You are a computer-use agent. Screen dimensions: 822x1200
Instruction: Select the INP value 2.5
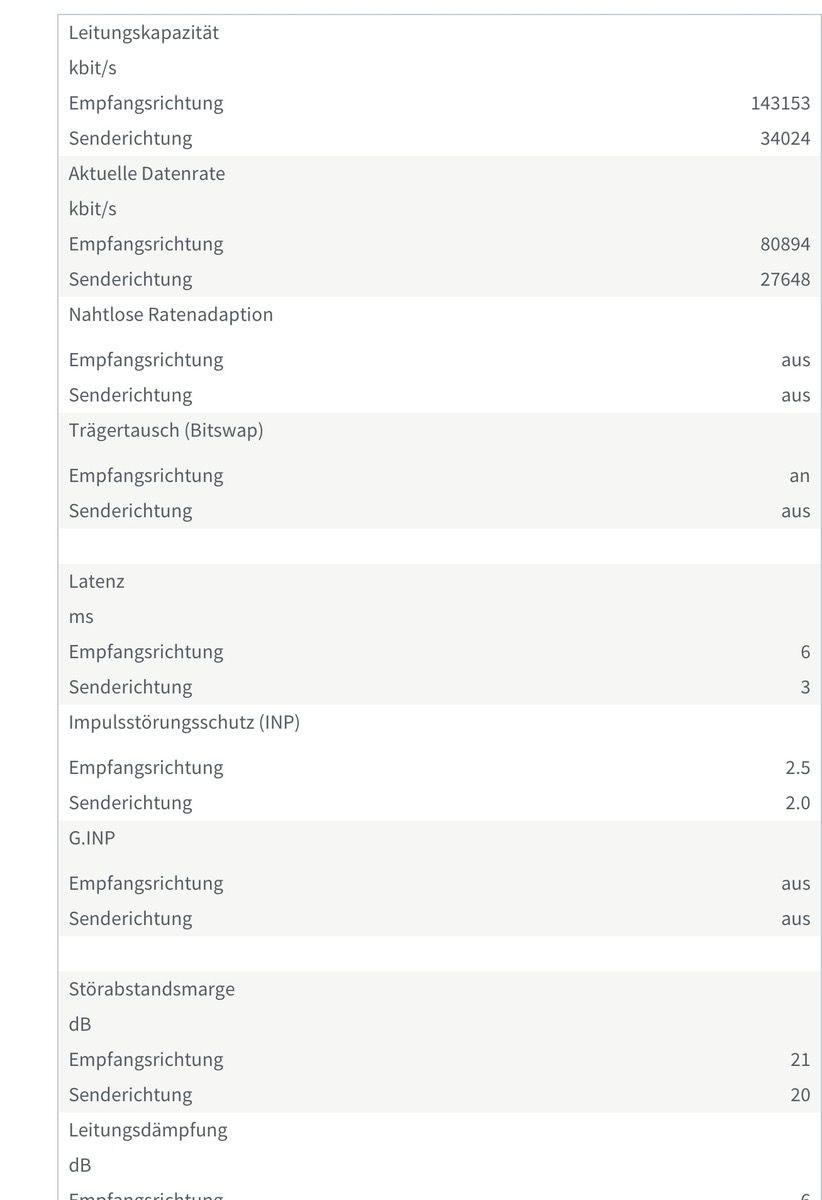[797, 768]
